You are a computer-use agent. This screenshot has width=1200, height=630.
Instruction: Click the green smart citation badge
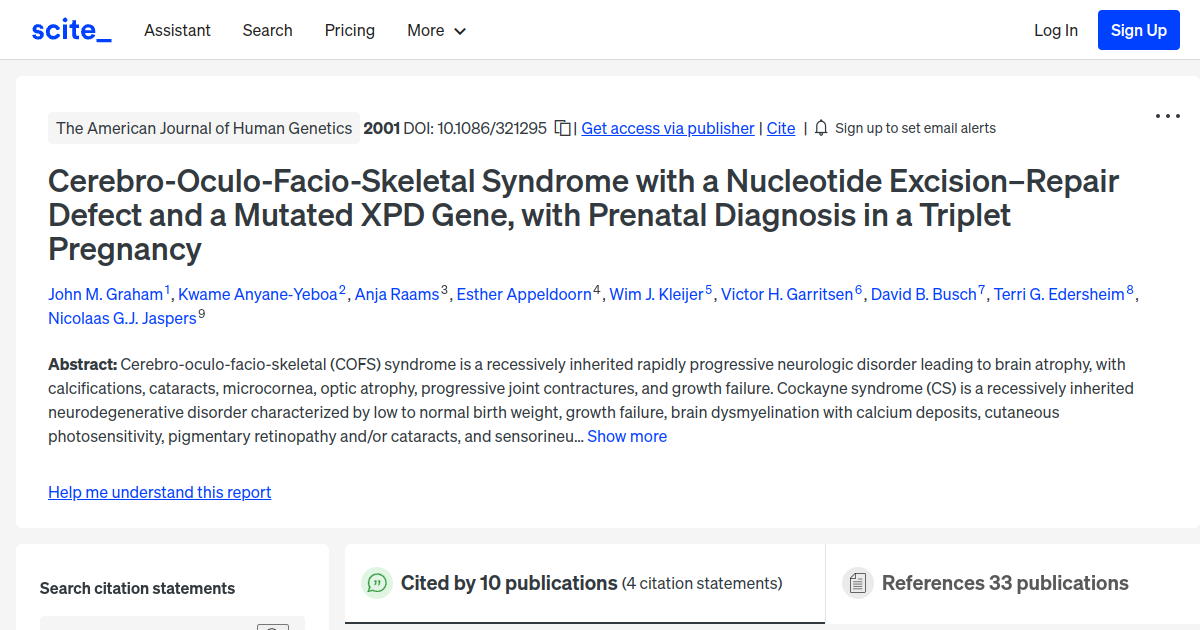point(377,583)
